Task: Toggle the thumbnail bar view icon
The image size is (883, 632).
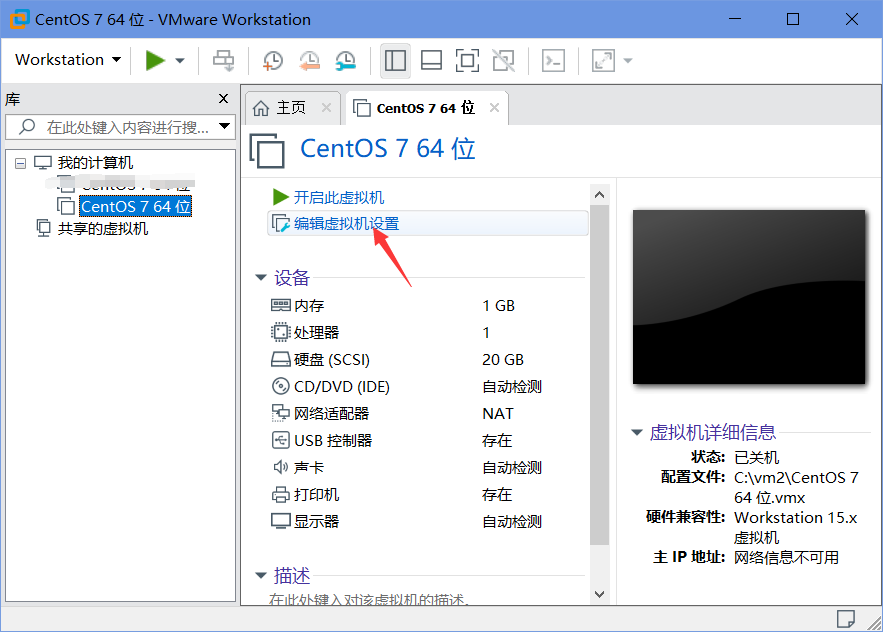Action: (x=431, y=60)
